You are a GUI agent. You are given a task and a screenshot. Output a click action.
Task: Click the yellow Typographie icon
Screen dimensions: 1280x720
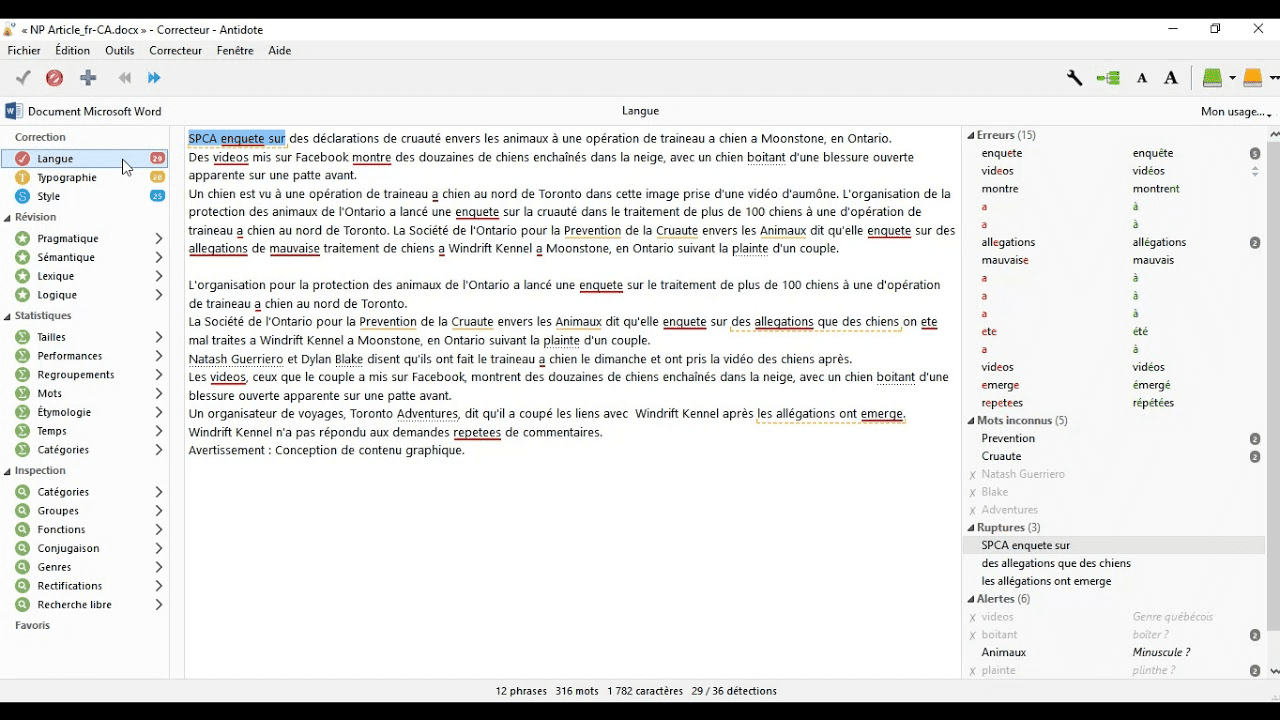pos(22,177)
